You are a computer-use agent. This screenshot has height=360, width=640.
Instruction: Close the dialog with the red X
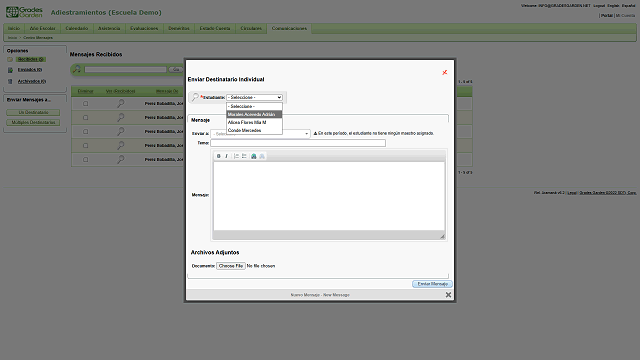click(x=444, y=72)
